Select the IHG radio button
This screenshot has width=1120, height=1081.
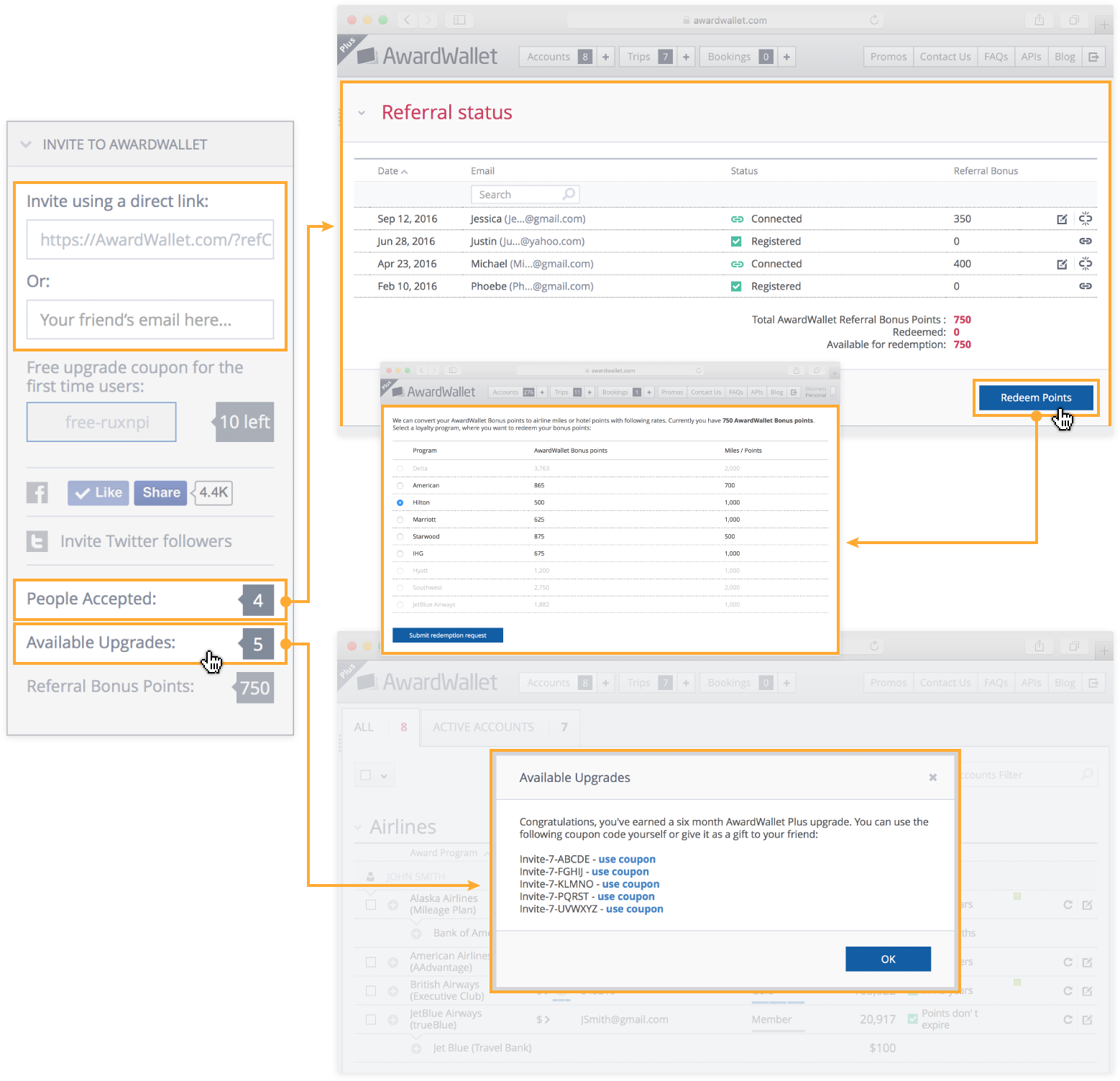pyautogui.click(x=400, y=554)
